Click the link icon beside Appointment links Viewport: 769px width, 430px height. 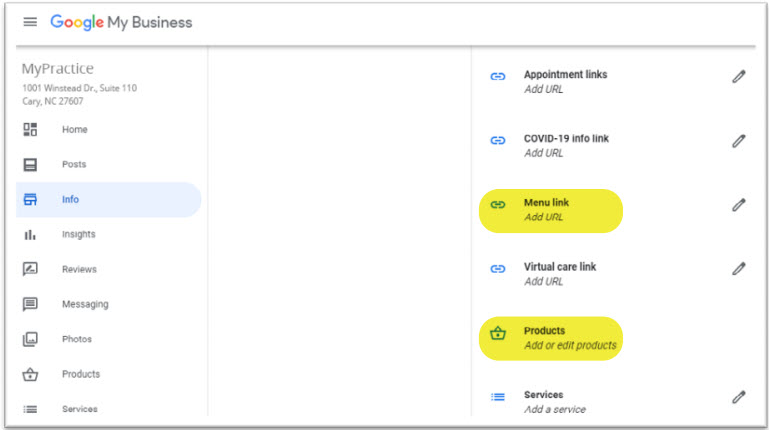(x=498, y=76)
